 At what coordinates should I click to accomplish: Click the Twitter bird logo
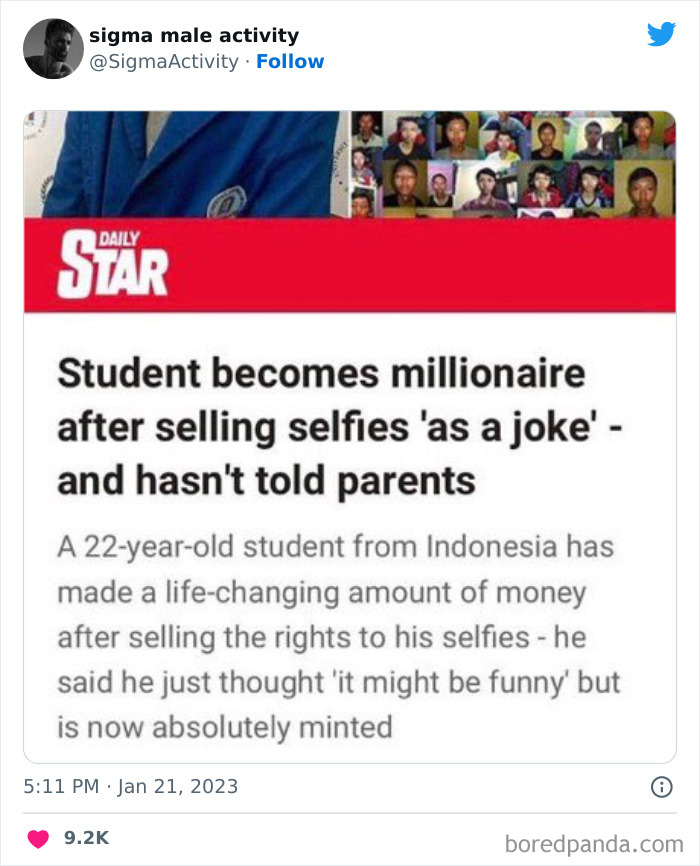pyautogui.click(x=661, y=35)
